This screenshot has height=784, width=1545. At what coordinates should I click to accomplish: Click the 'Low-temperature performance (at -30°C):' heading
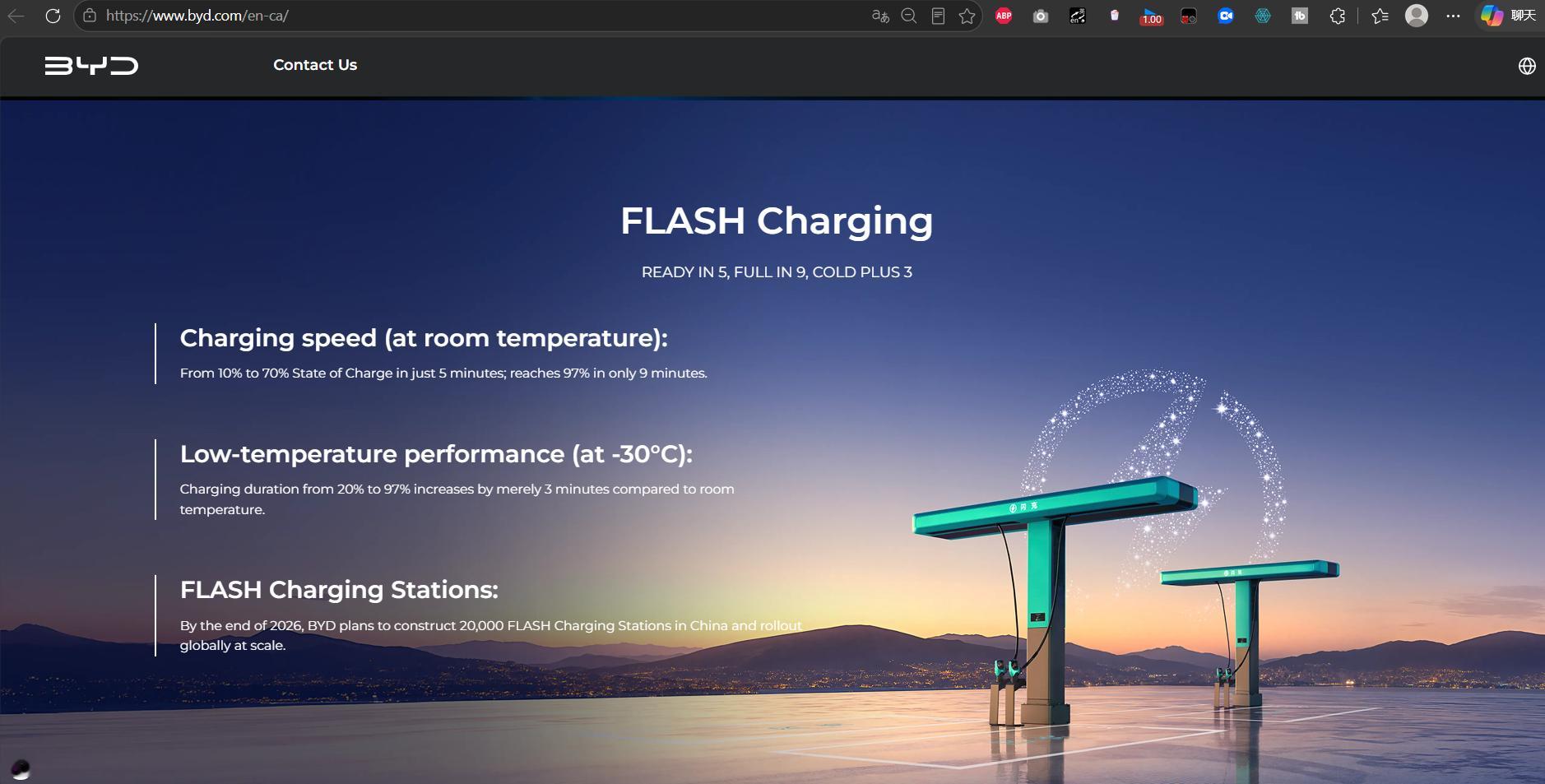coord(436,454)
